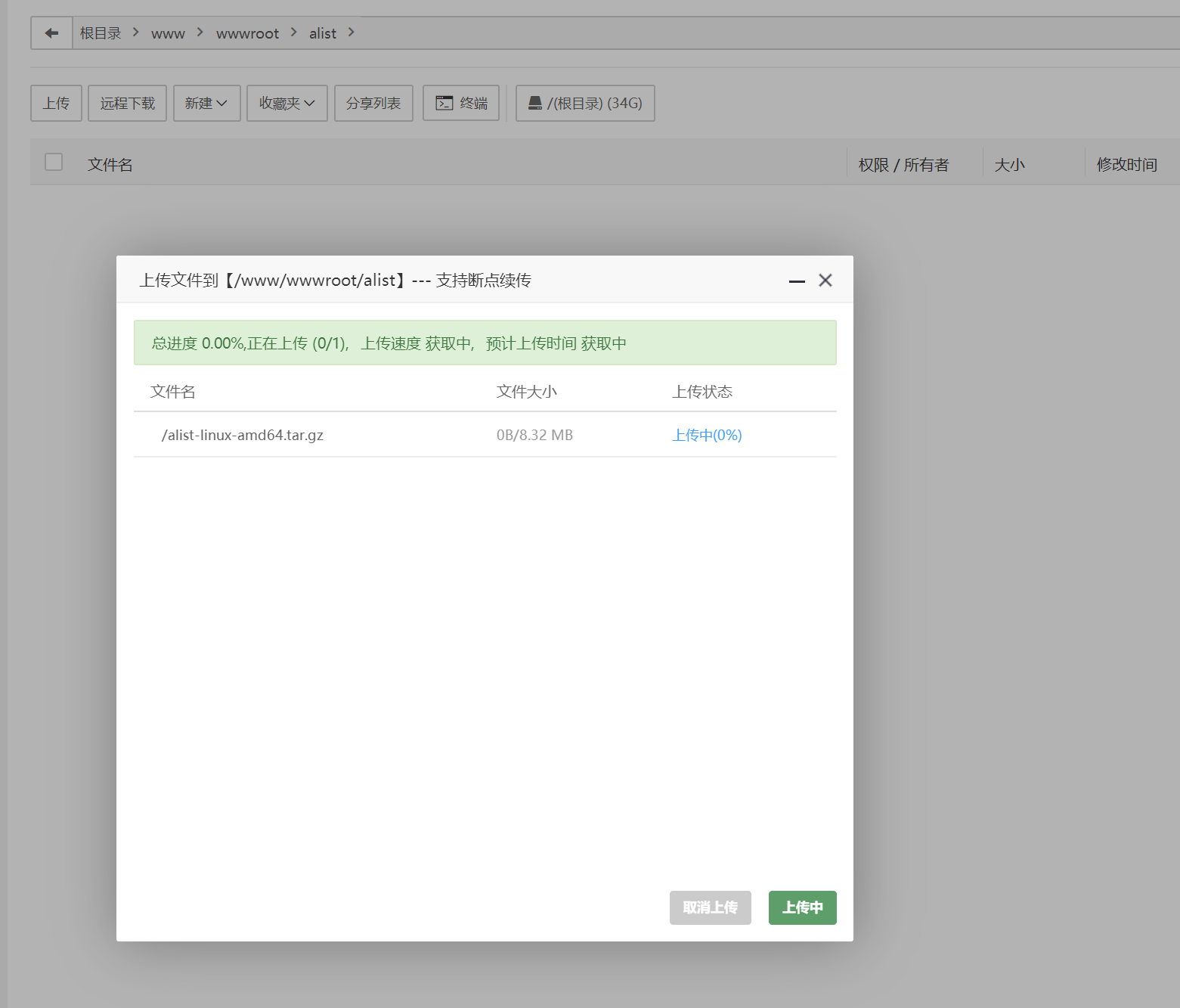Navigate to www in breadcrumb
This screenshot has width=1180, height=1008.
pos(168,33)
